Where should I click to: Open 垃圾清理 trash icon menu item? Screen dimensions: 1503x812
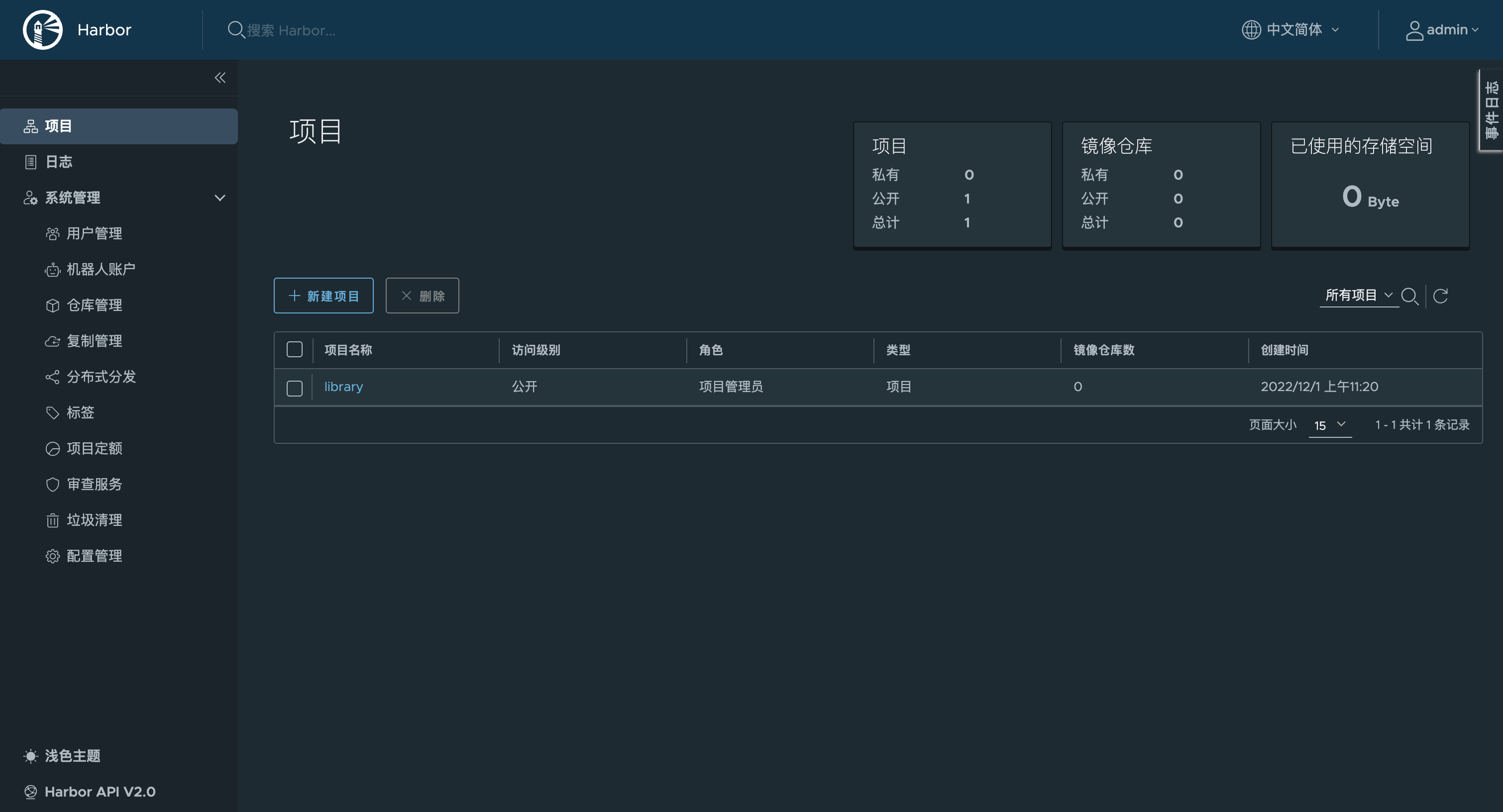coord(94,520)
